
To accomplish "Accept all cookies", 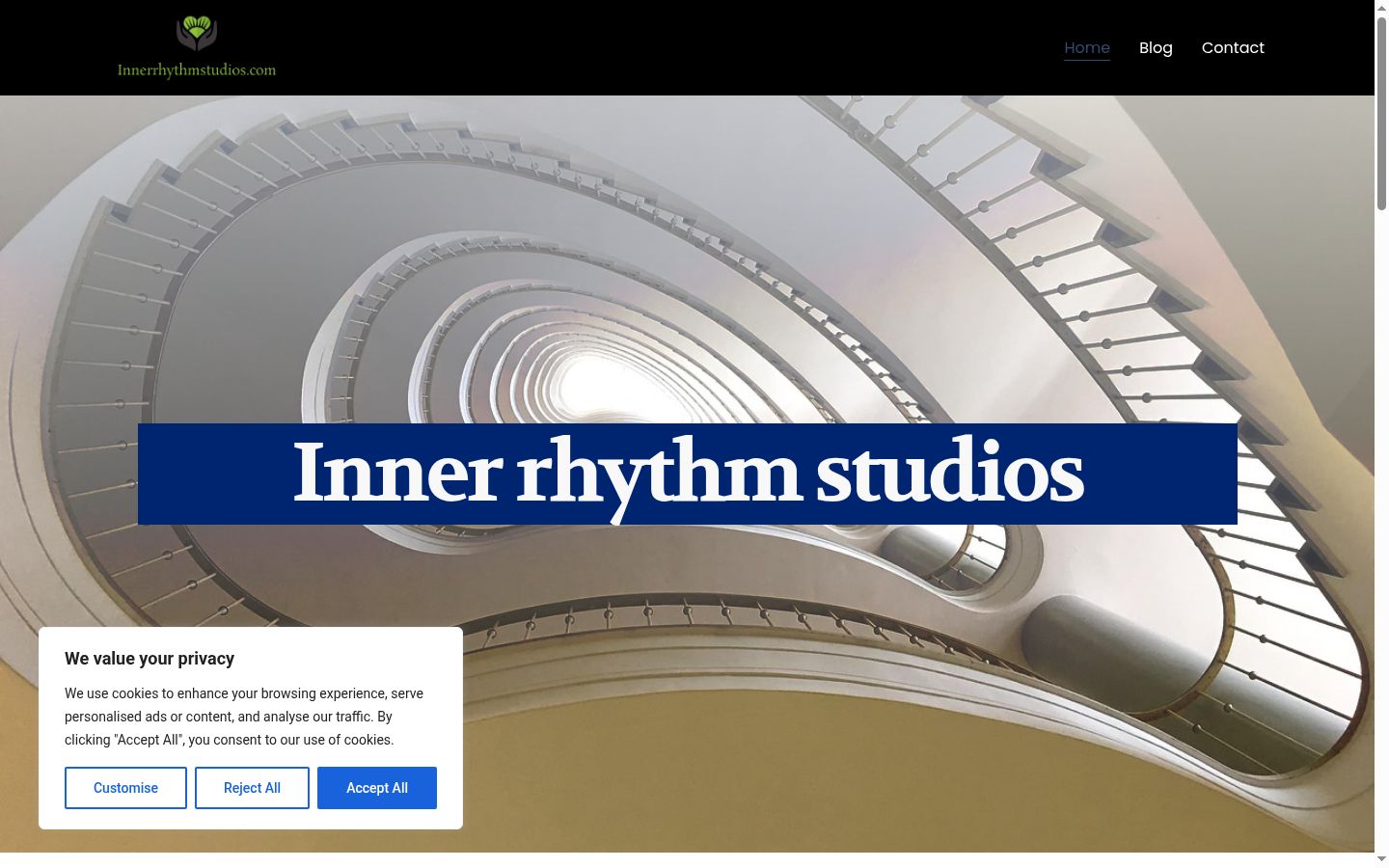I will pyautogui.click(x=377, y=788).
